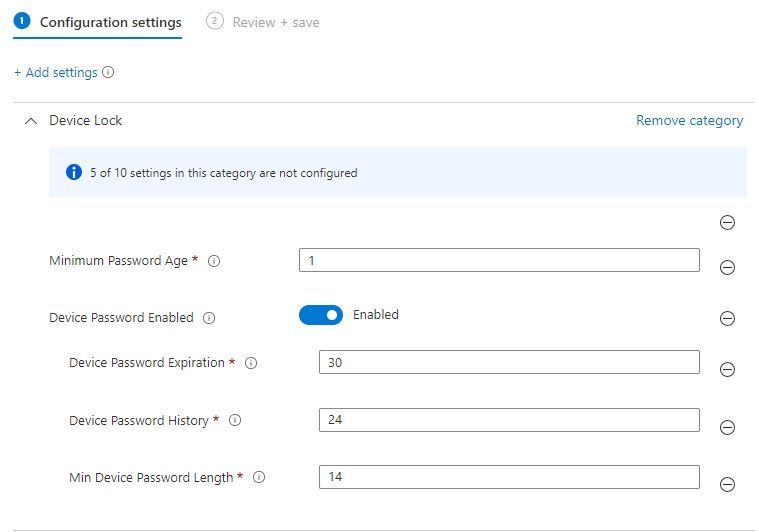
Task: Click the Device Password History field
Action: (x=509, y=420)
